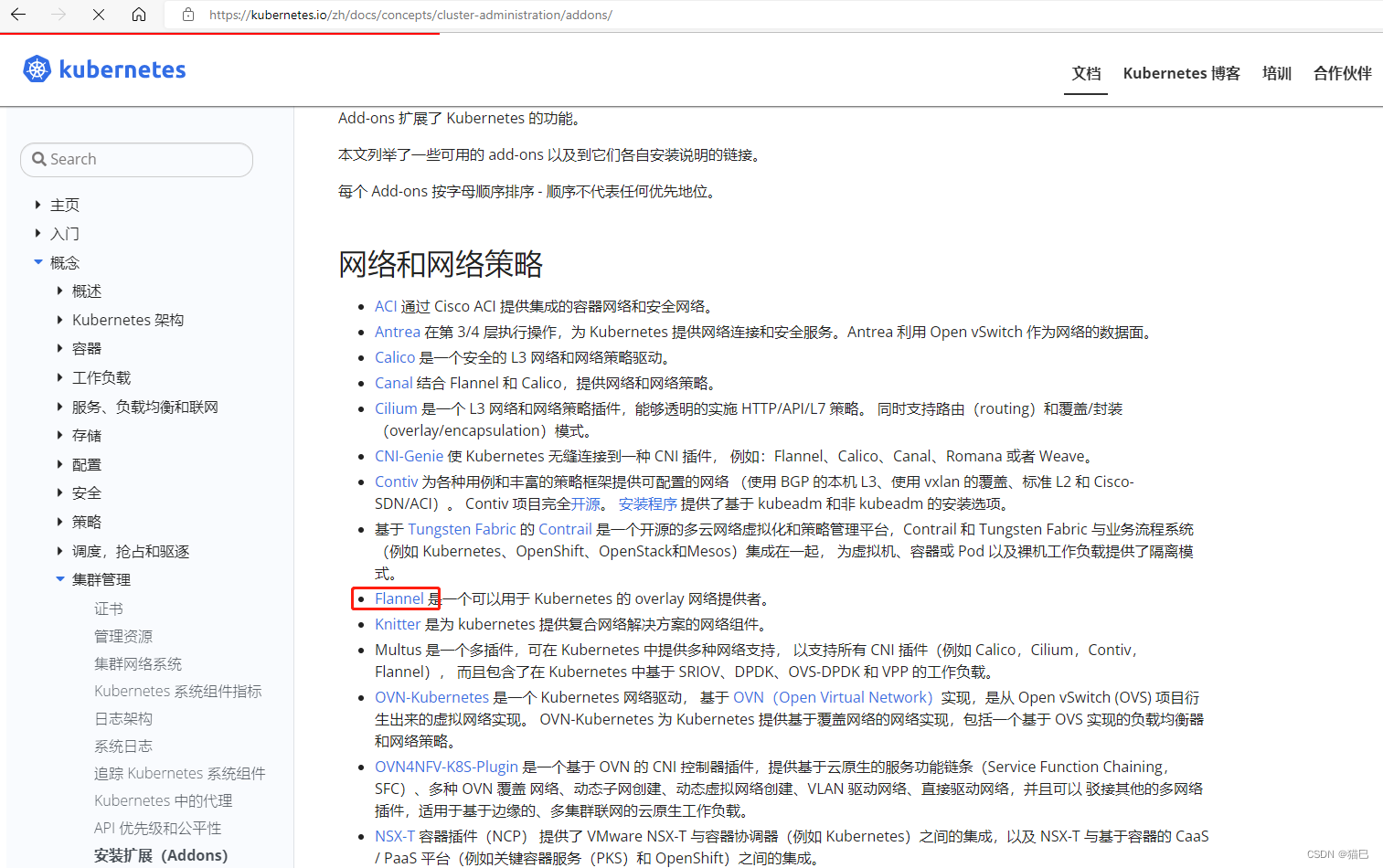The height and width of the screenshot is (868, 1383).
Task: Click the 安装程序 link in Contiv entry
Action: click(647, 503)
